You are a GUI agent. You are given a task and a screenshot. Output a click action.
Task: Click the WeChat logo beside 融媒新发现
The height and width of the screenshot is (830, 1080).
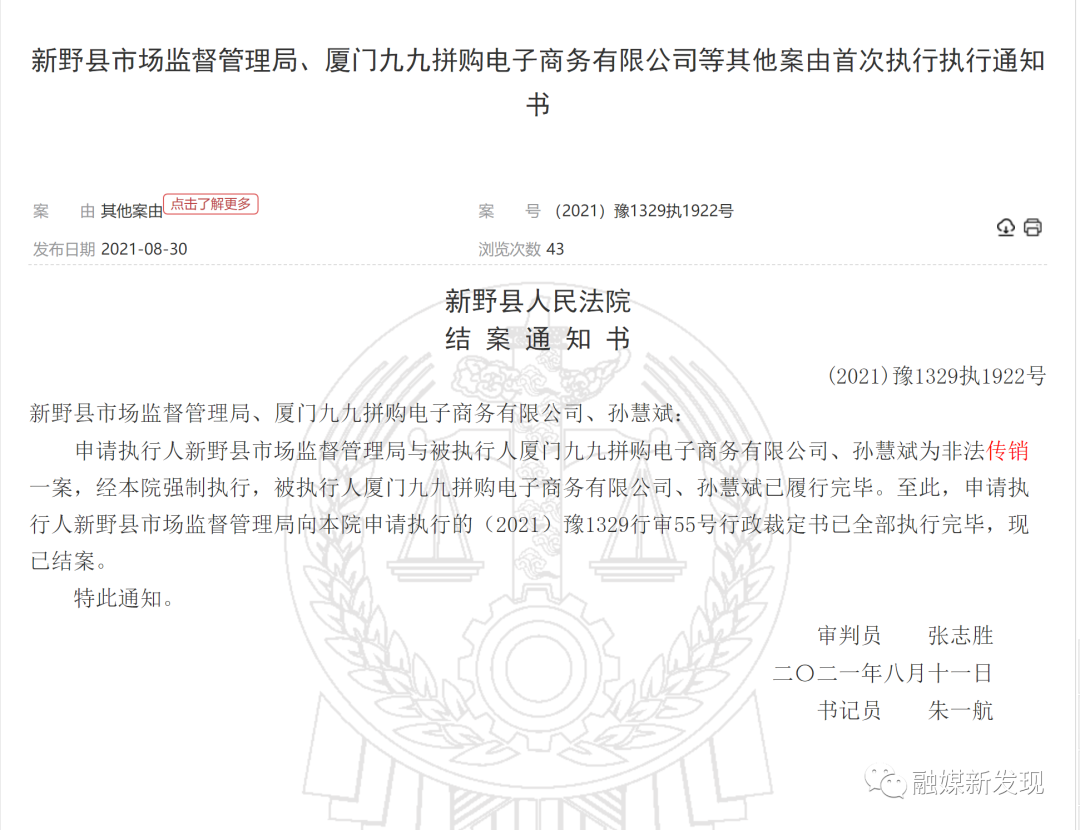885,782
